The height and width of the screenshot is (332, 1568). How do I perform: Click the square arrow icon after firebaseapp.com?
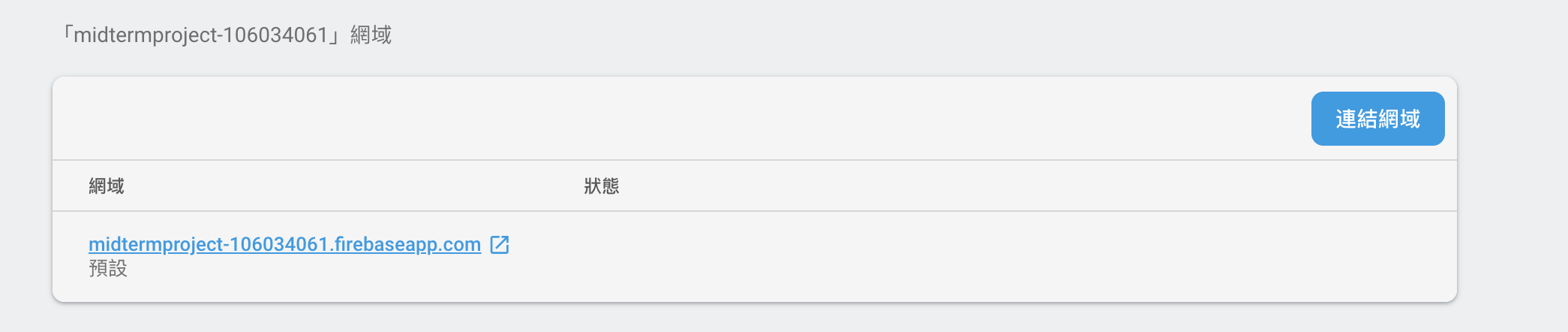[500, 245]
